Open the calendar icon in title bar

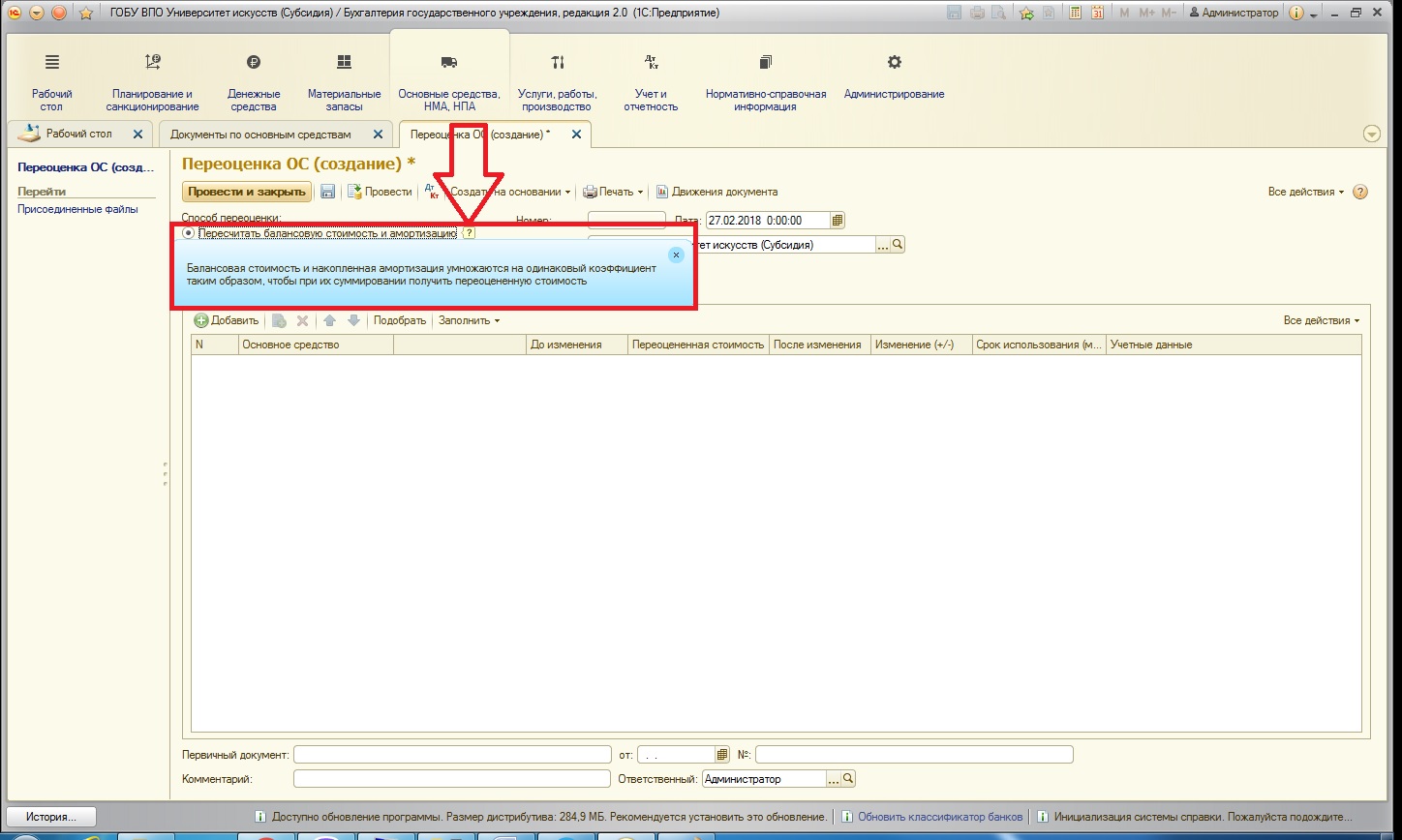tap(1097, 13)
